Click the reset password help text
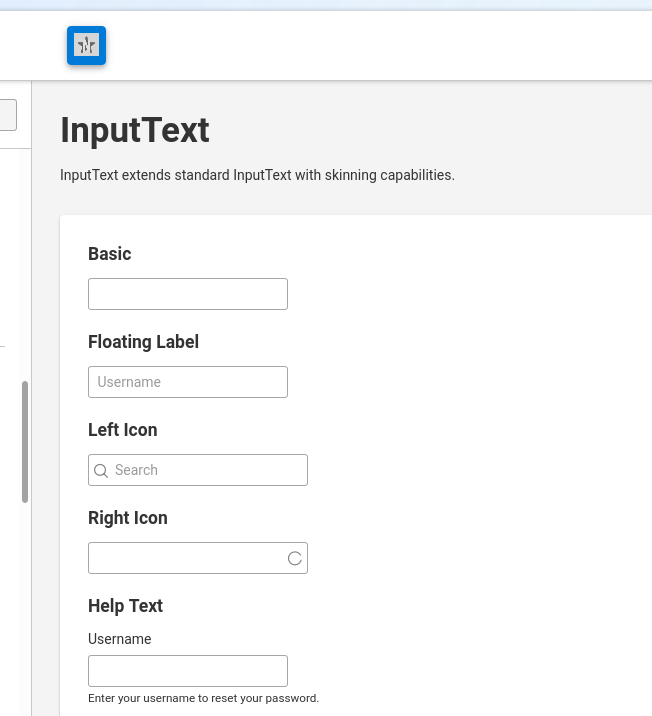652x716 pixels. (203, 698)
